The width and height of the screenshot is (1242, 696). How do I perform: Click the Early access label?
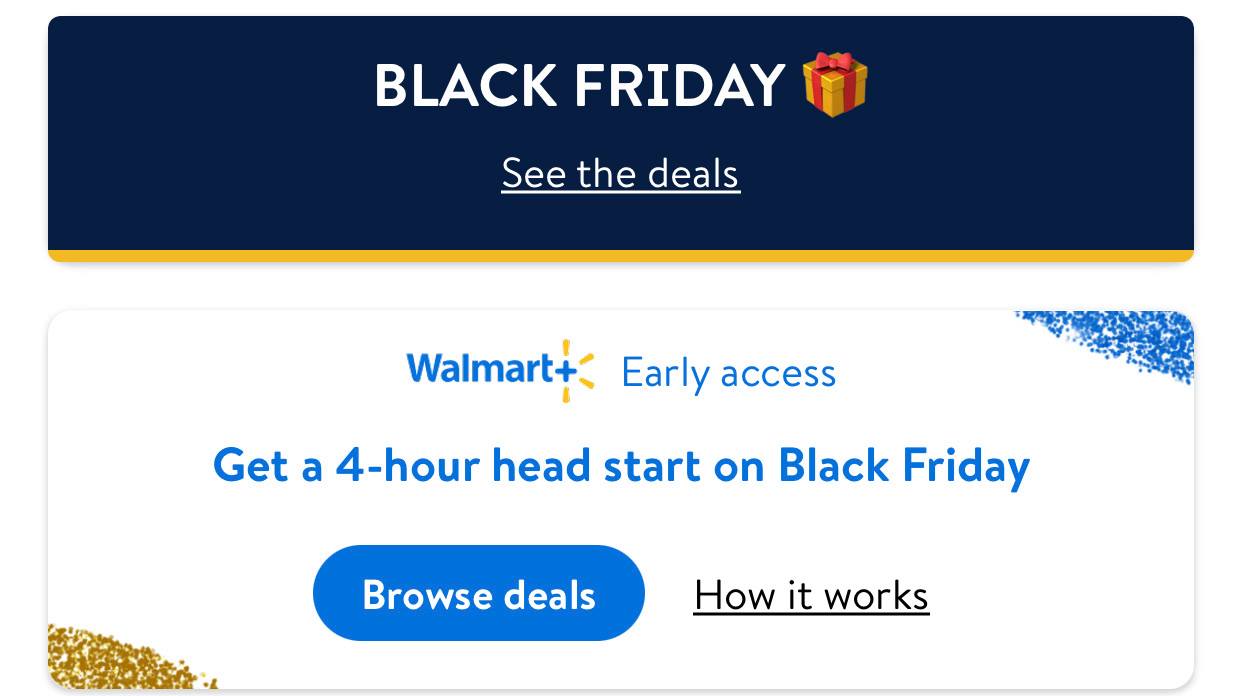pyautogui.click(x=729, y=373)
